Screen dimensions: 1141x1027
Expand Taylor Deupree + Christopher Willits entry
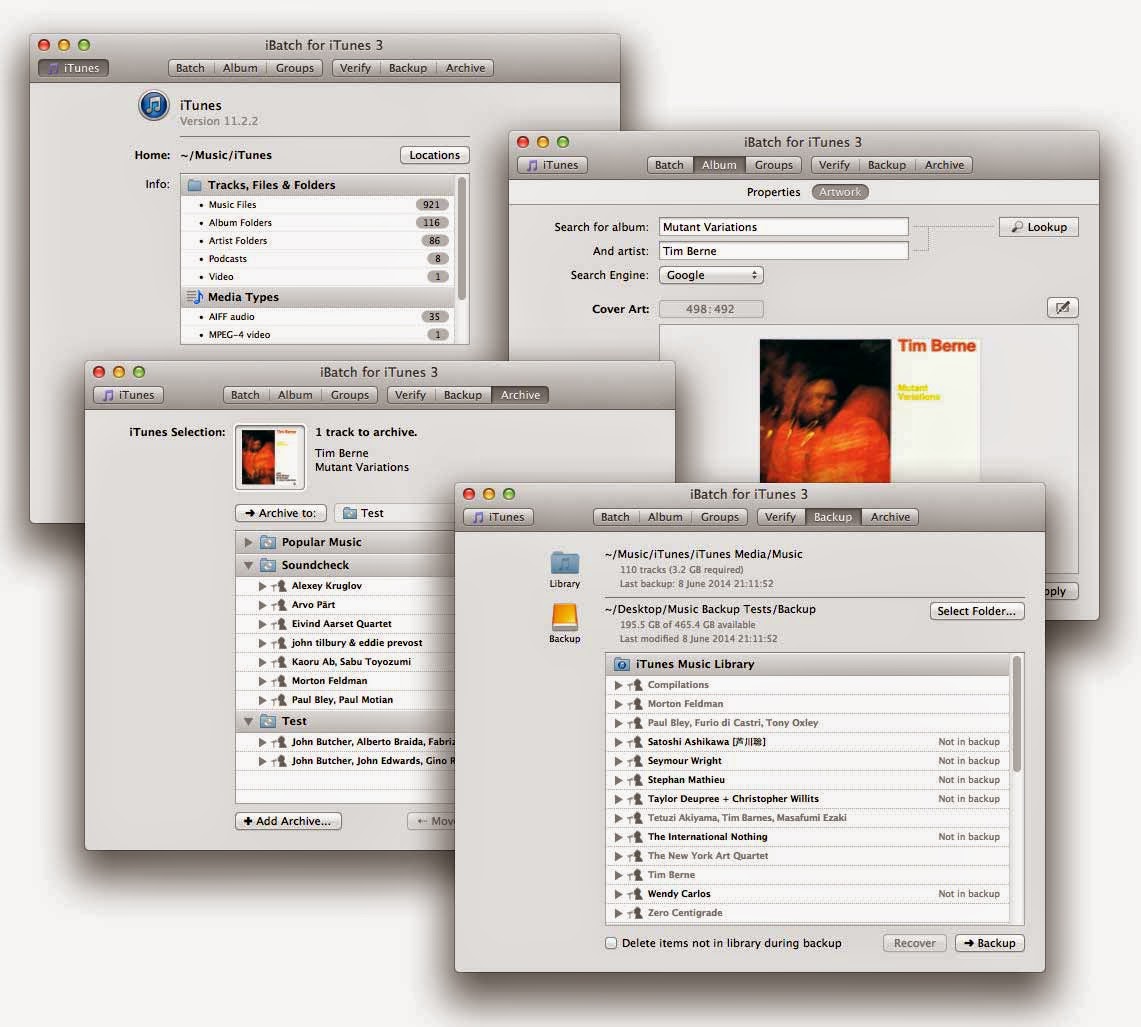tap(618, 798)
